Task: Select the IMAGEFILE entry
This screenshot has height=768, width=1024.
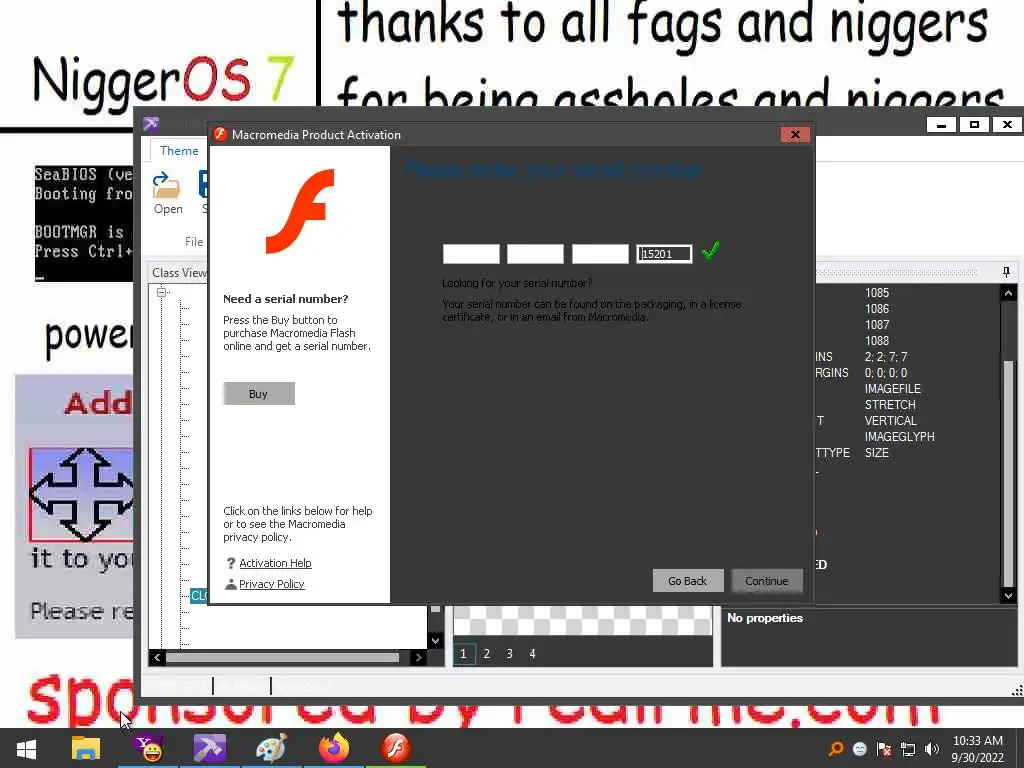Action: 893,389
